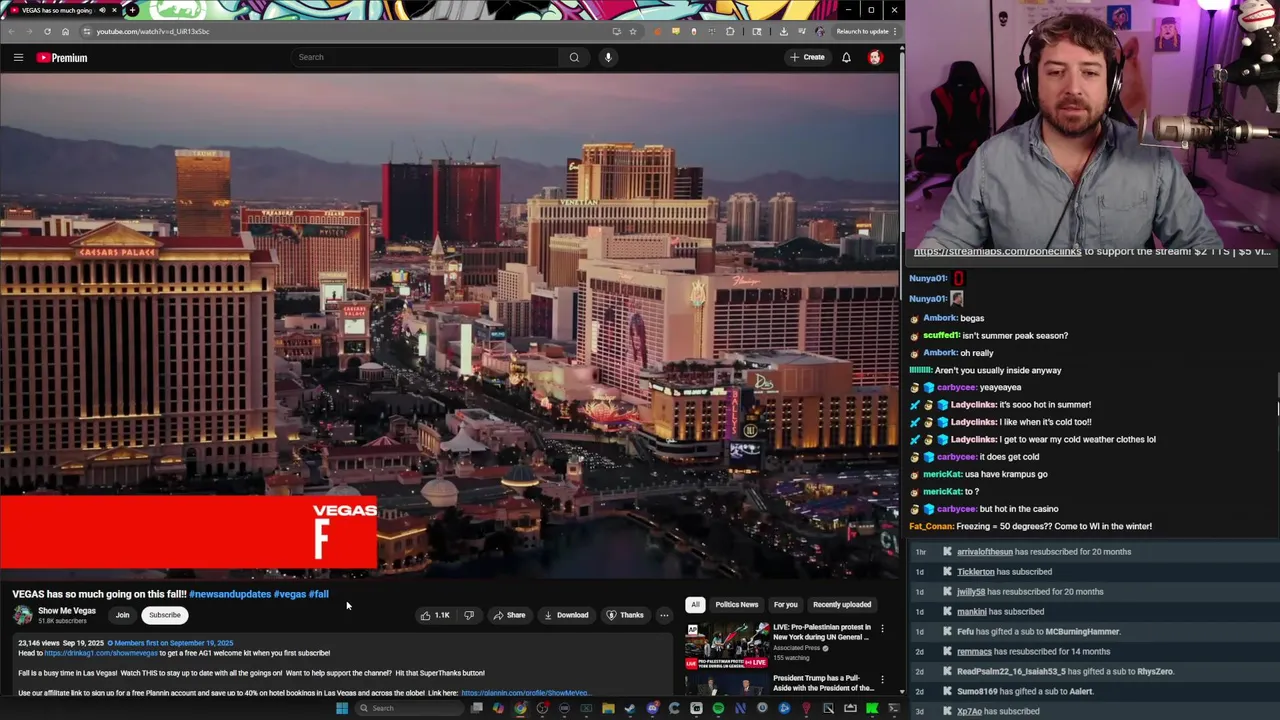Click Fat_Conan chat username

click(x=931, y=526)
